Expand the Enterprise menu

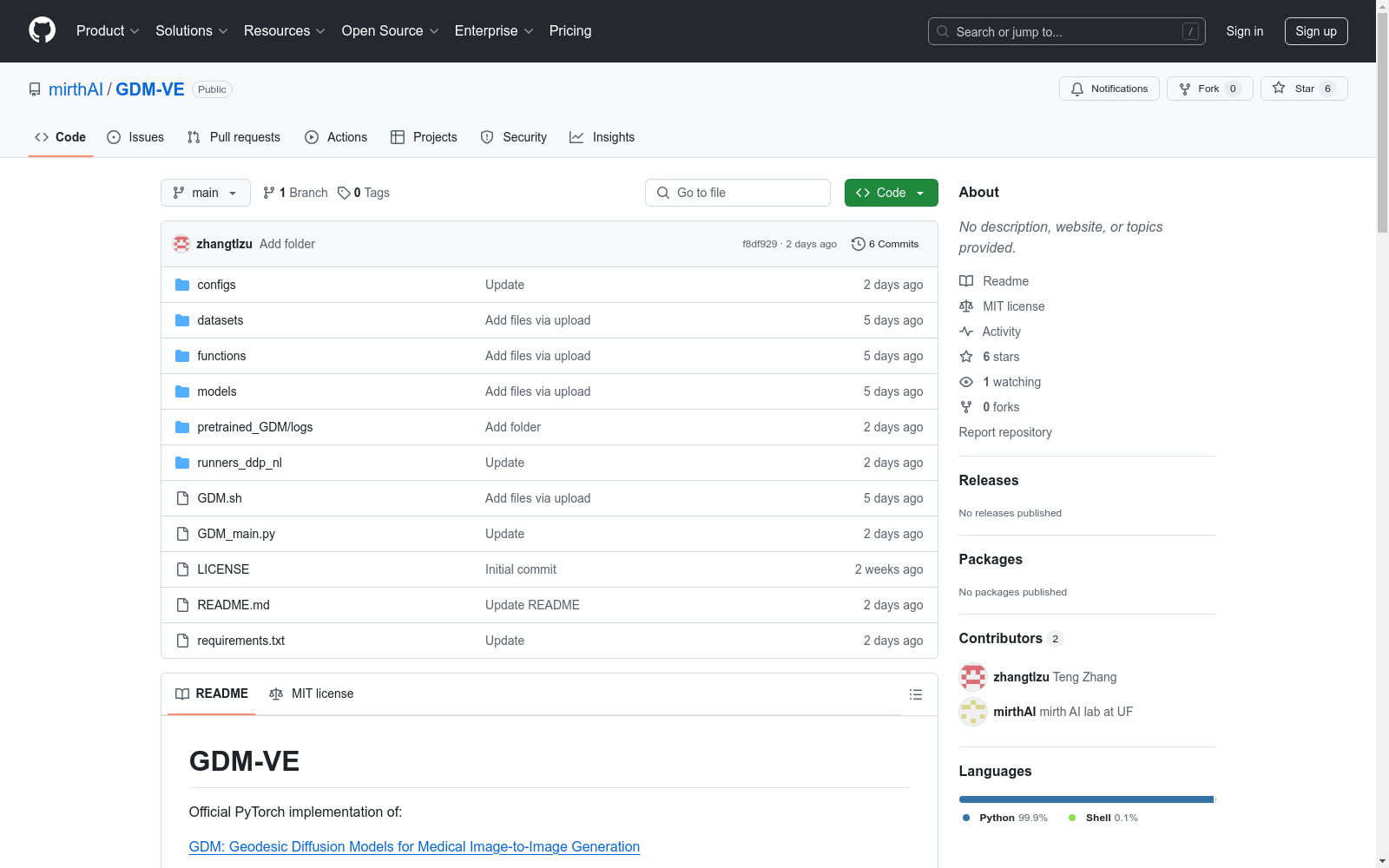click(494, 31)
